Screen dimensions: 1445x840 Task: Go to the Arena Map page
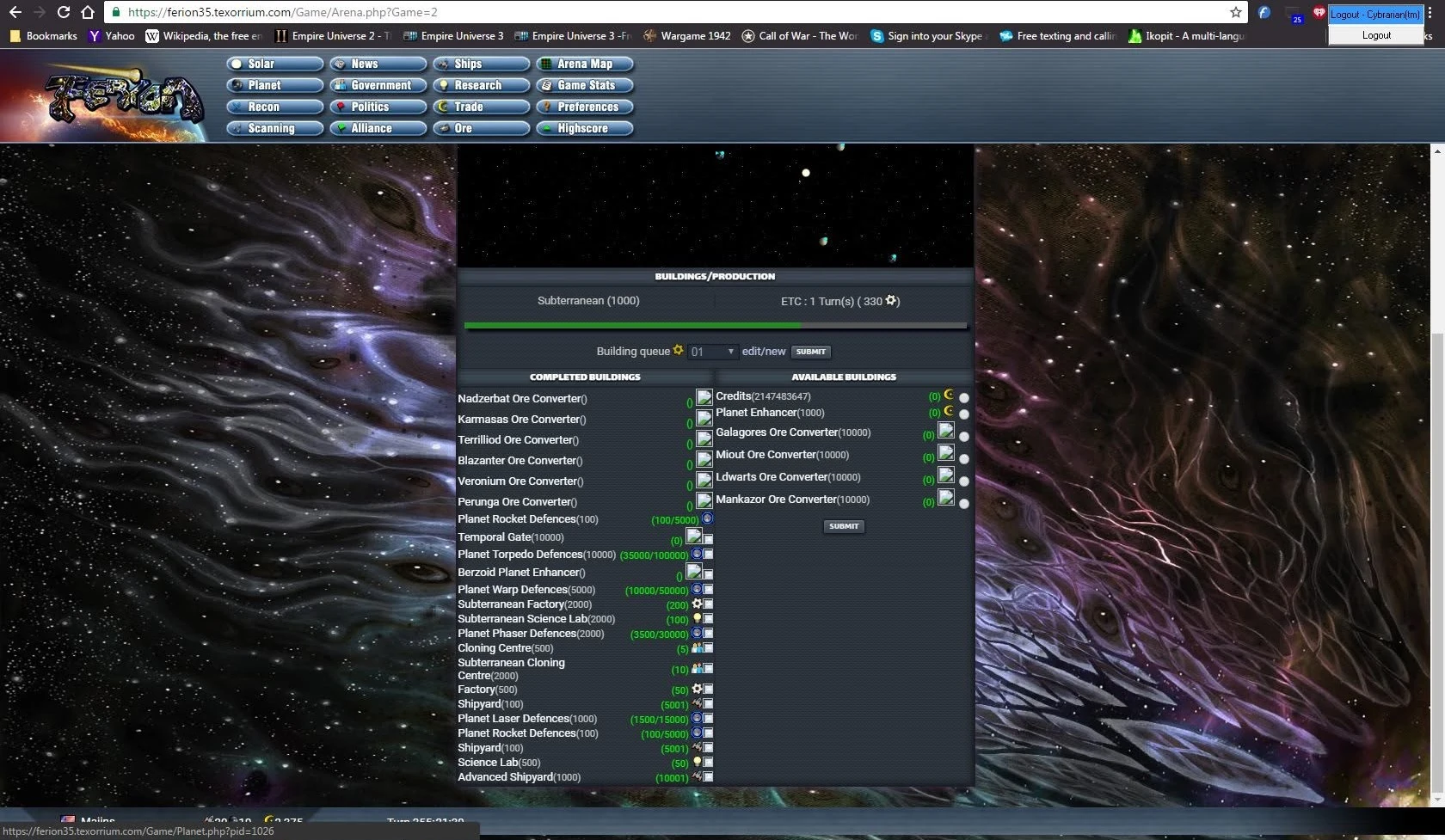pyautogui.click(x=585, y=64)
